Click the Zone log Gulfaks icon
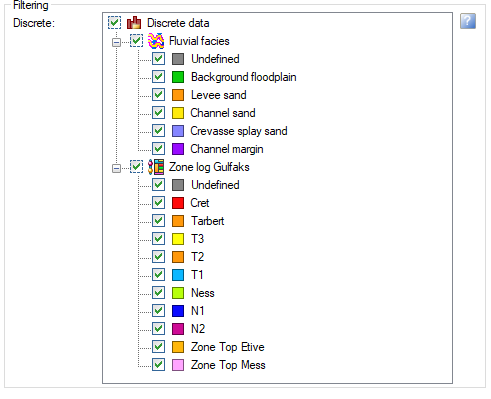This screenshot has height=399, width=491. click(156, 167)
